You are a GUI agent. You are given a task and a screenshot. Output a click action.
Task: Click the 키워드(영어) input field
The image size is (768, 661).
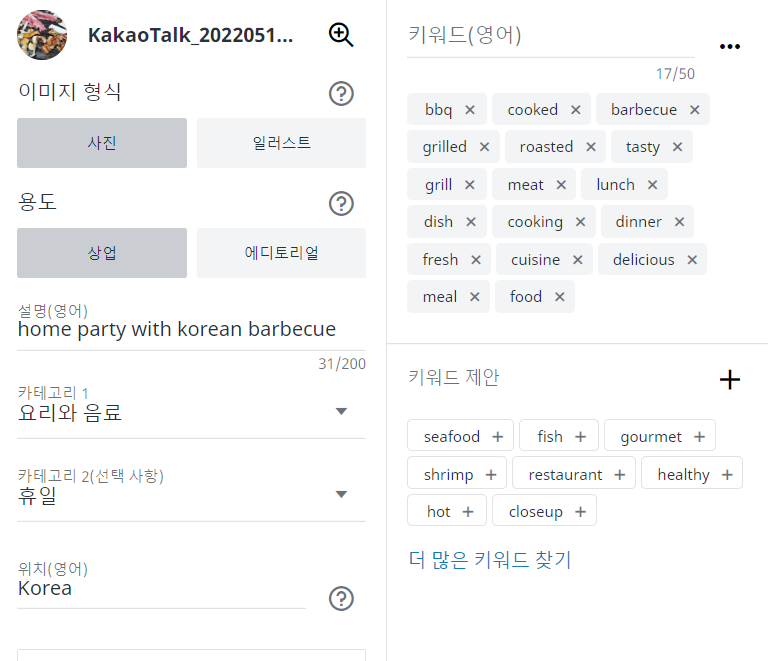(x=551, y=37)
